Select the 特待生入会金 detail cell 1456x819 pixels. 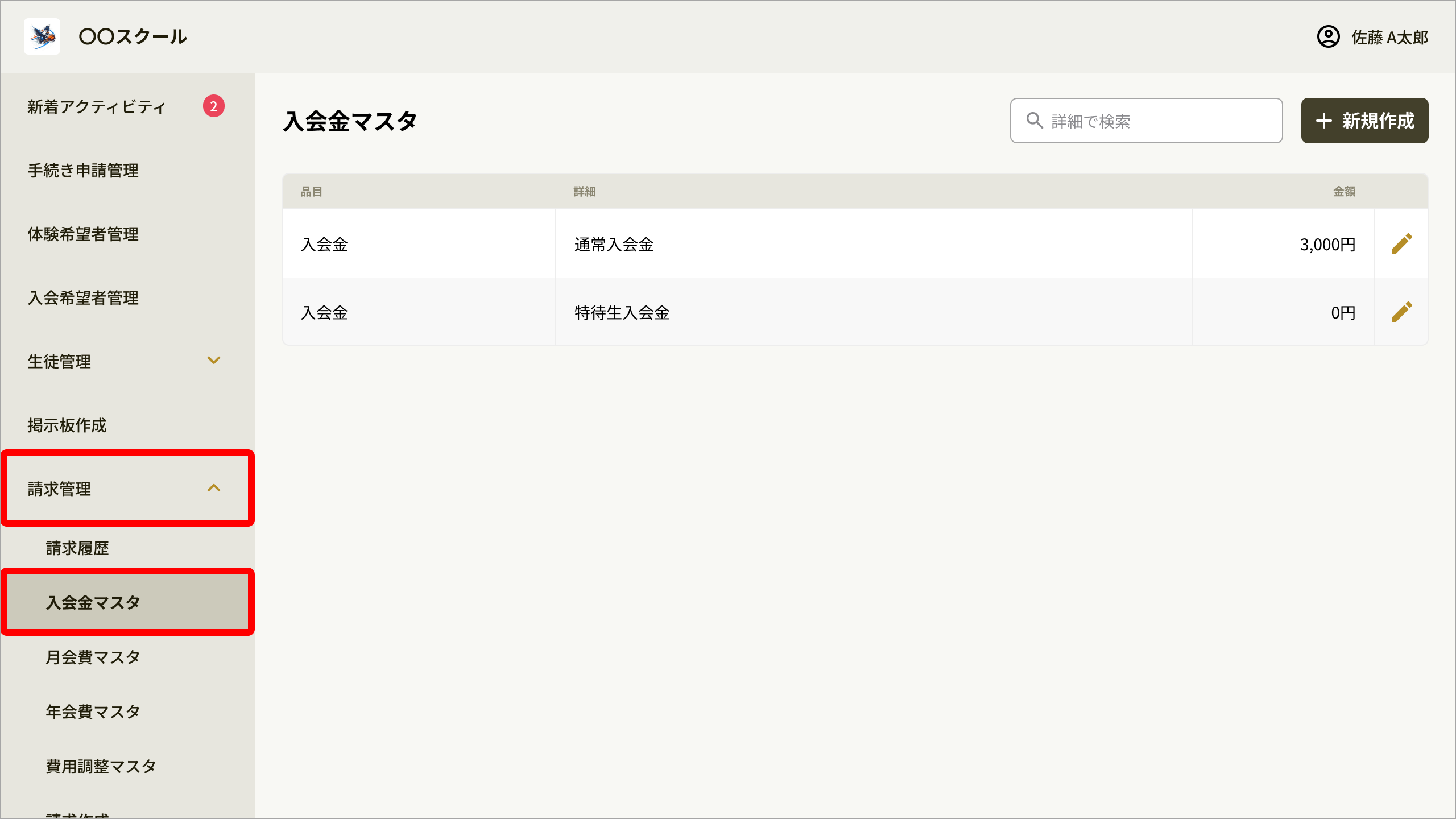pyautogui.click(x=874, y=312)
